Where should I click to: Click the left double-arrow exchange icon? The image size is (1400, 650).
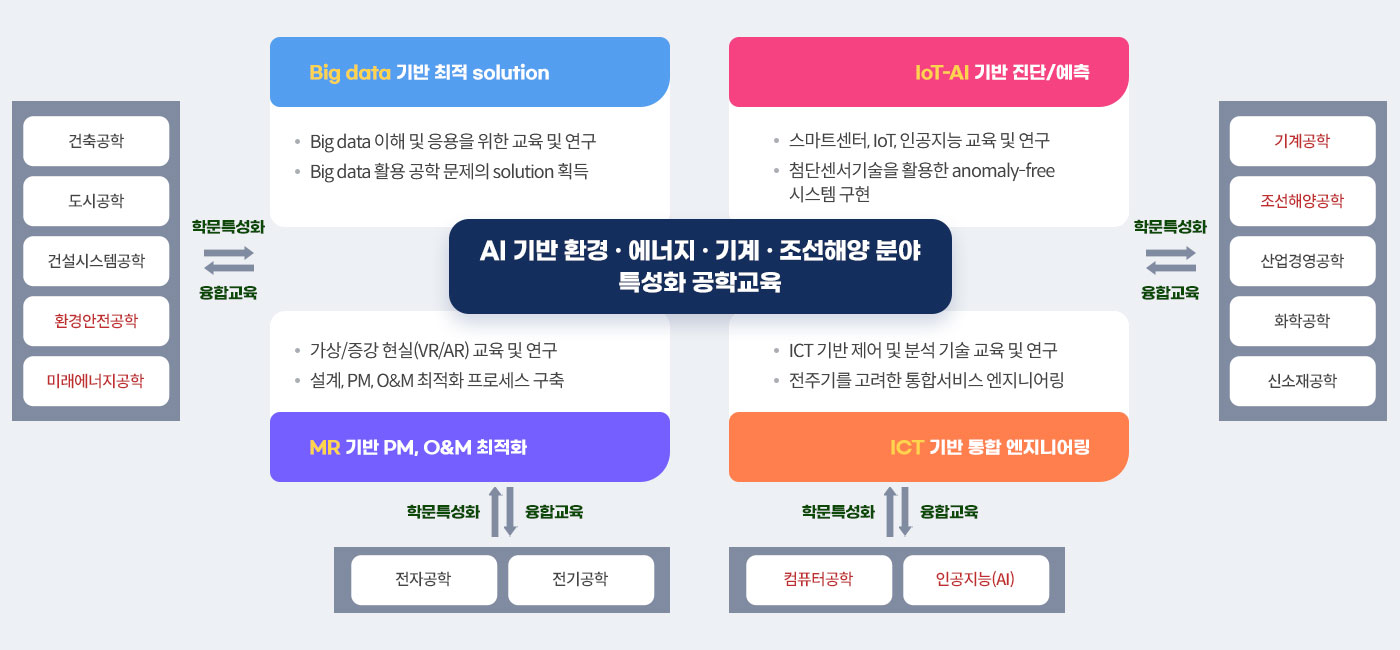(229, 260)
